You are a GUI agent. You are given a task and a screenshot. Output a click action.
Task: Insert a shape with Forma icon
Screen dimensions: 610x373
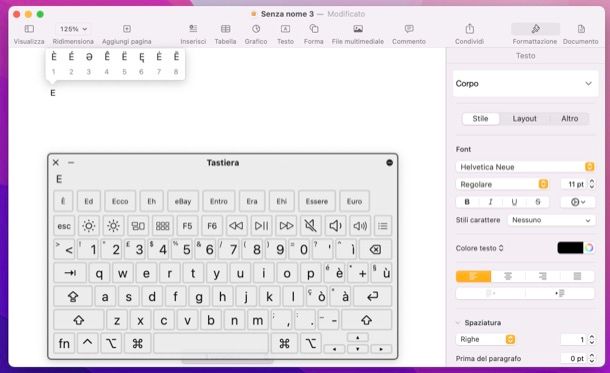[314, 29]
